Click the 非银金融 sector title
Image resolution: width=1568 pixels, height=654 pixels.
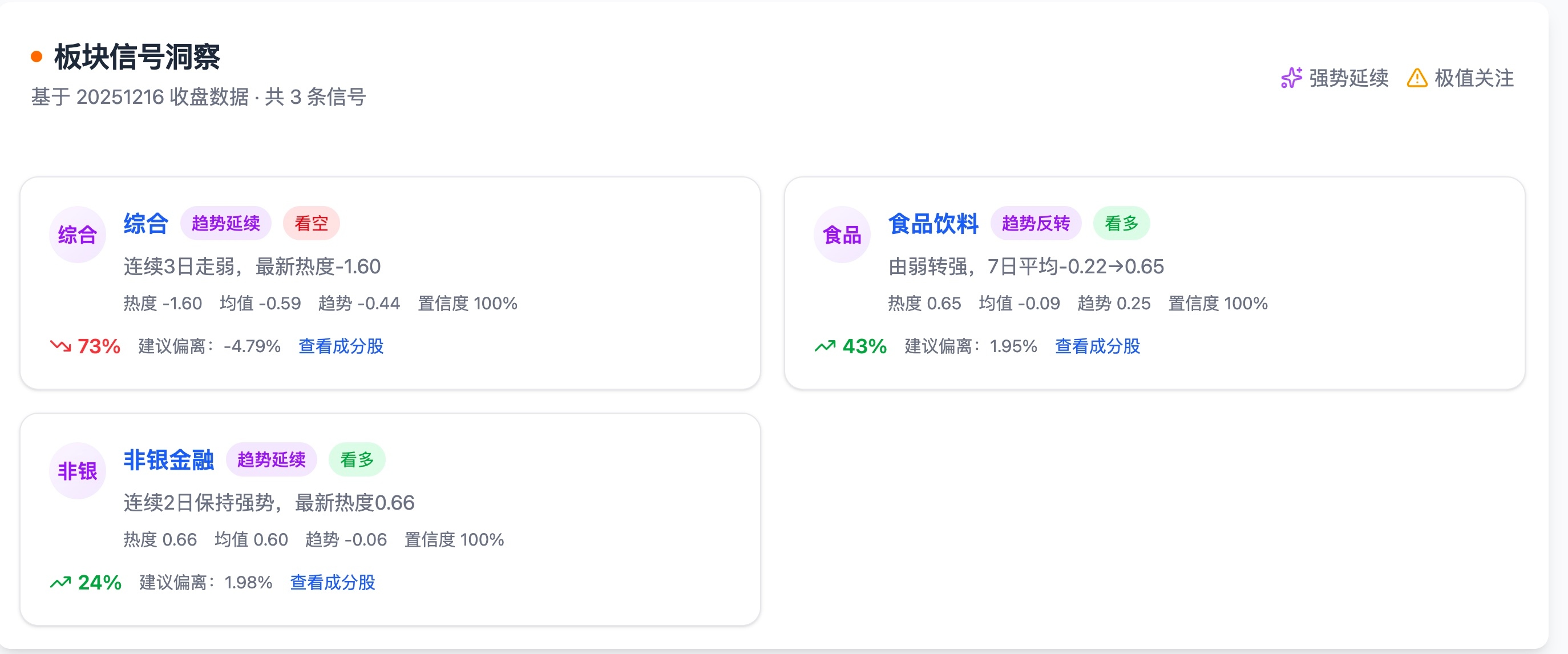168,460
